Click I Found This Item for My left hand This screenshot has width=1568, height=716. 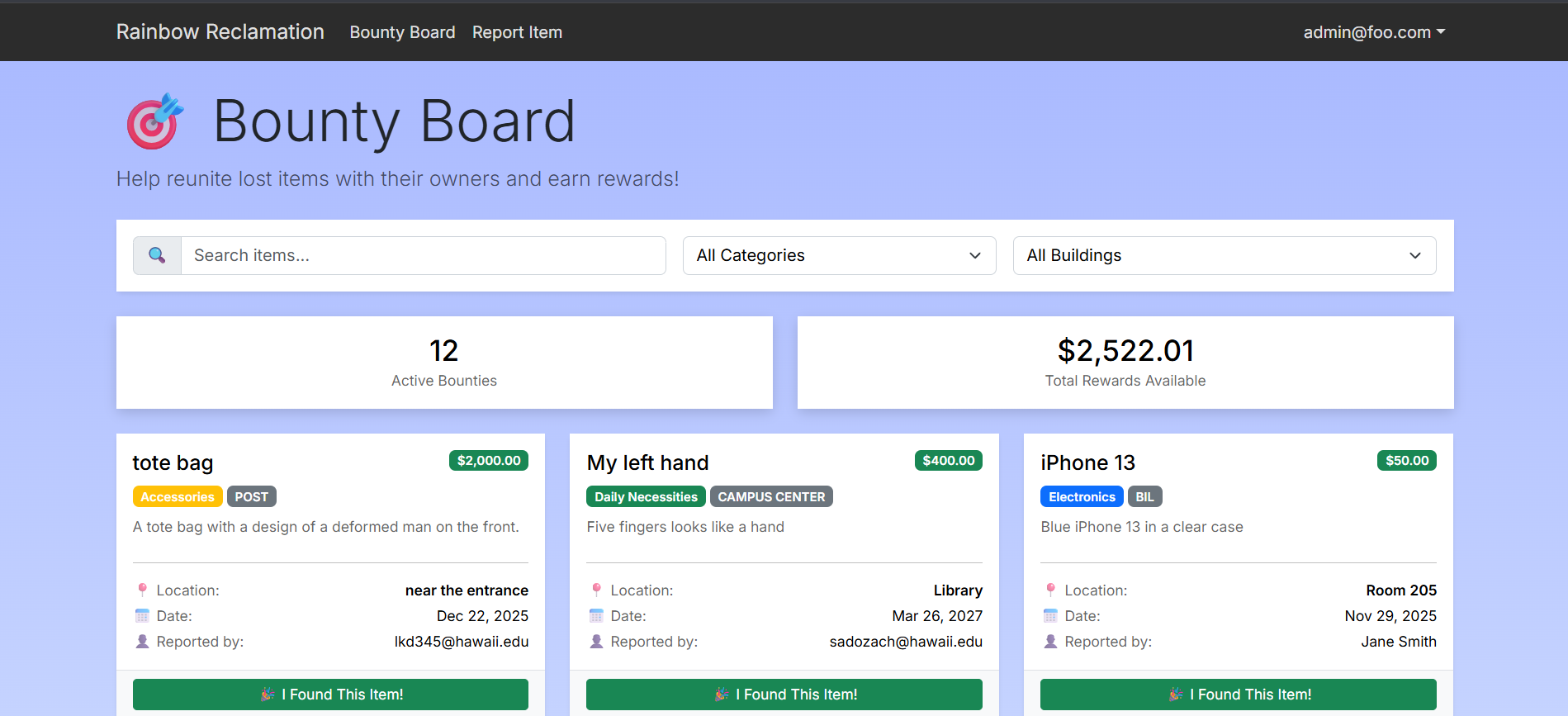[x=784, y=695]
